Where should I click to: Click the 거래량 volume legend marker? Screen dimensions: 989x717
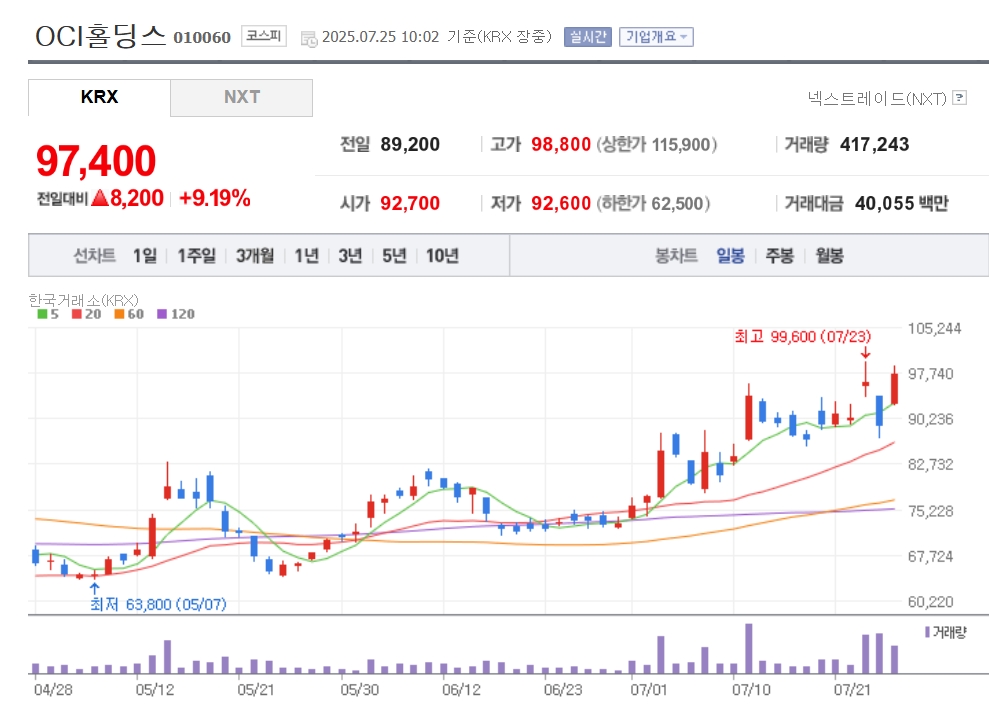(x=945, y=632)
